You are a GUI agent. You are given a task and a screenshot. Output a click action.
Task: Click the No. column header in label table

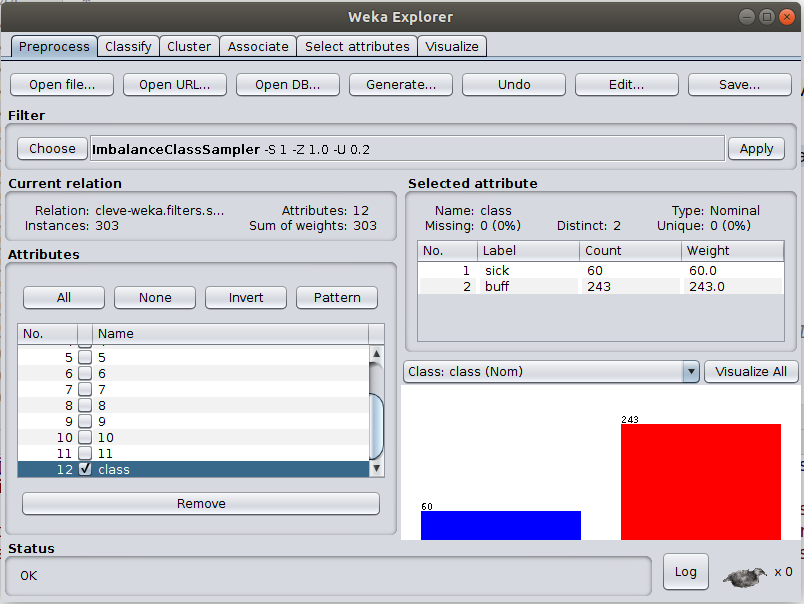point(448,251)
